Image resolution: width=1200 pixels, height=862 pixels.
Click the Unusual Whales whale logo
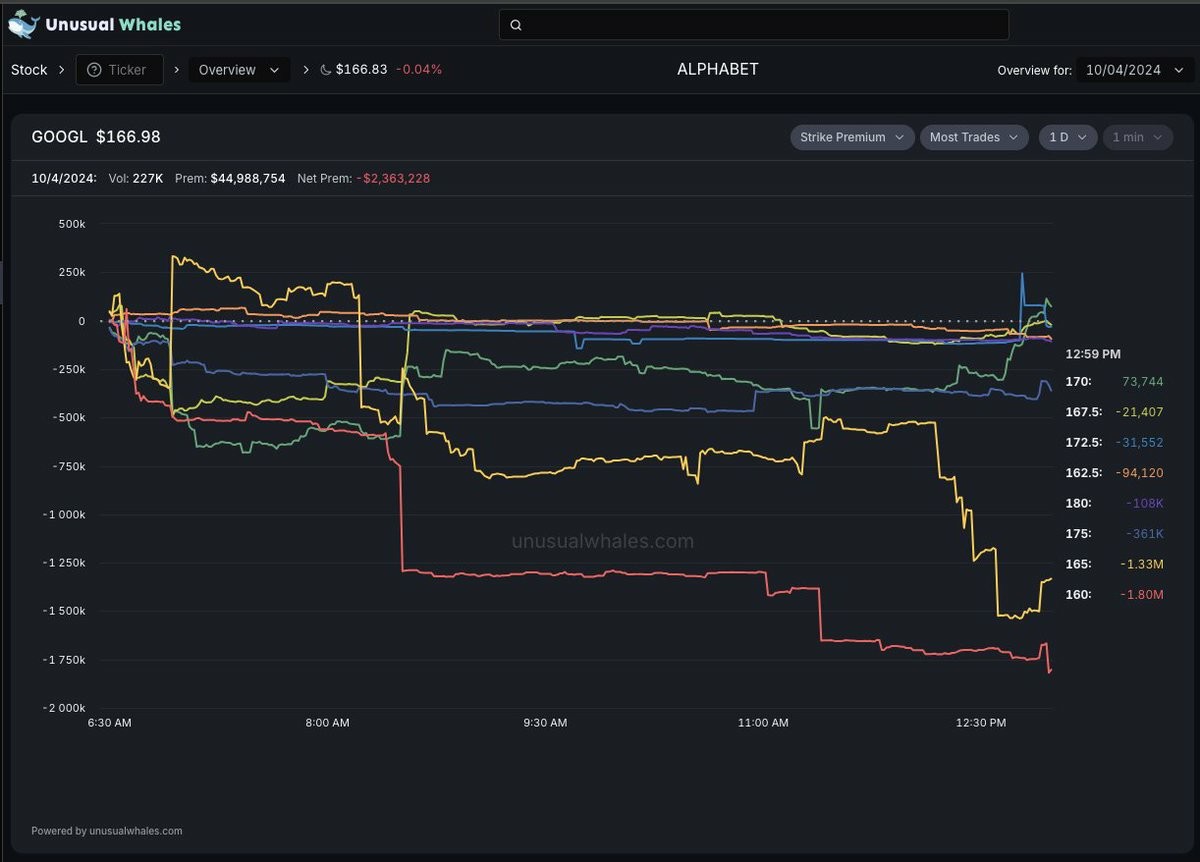pyautogui.click(x=24, y=24)
